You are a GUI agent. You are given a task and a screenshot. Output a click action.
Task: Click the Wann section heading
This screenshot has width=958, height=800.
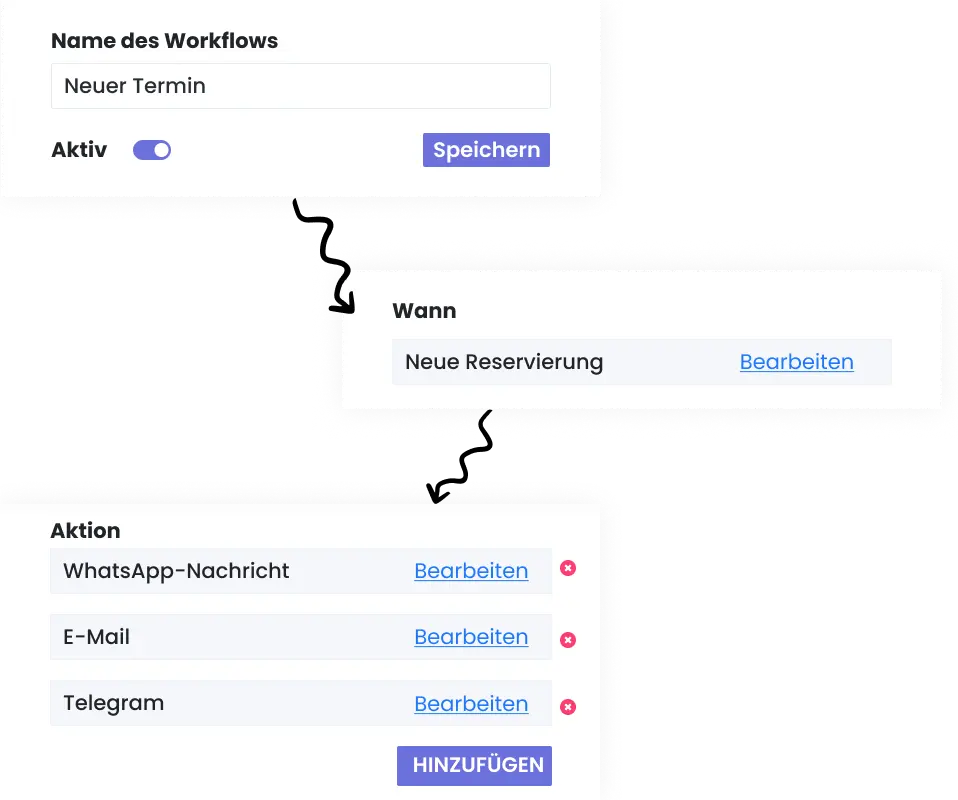pos(424,311)
